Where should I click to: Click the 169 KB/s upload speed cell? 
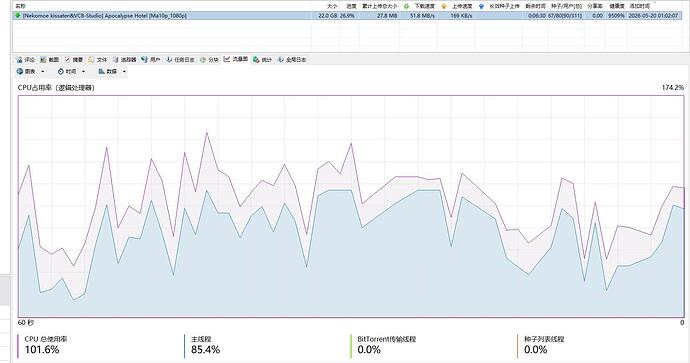[x=461, y=15]
